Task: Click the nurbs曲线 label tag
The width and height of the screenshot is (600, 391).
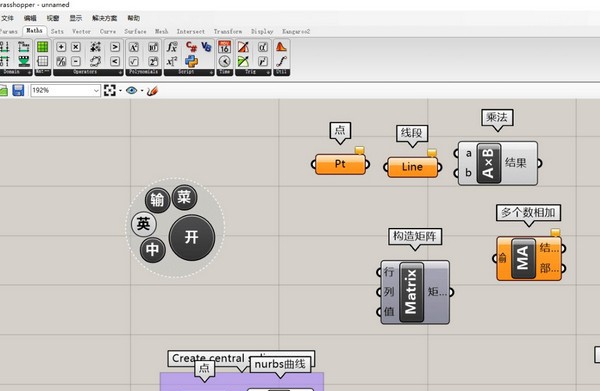Action: [280, 364]
